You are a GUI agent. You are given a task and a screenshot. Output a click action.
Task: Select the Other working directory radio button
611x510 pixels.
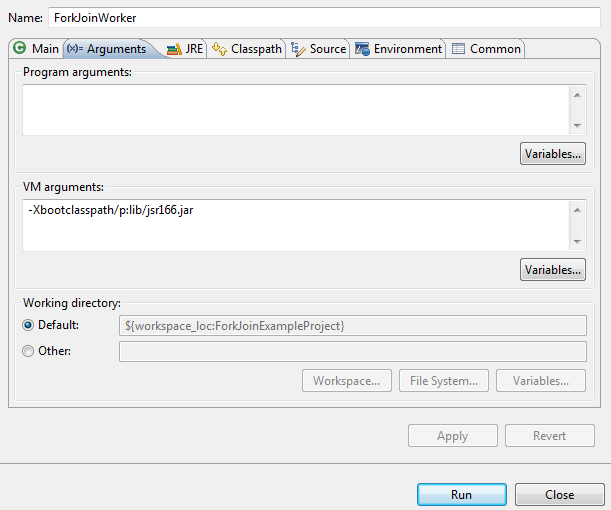28,351
